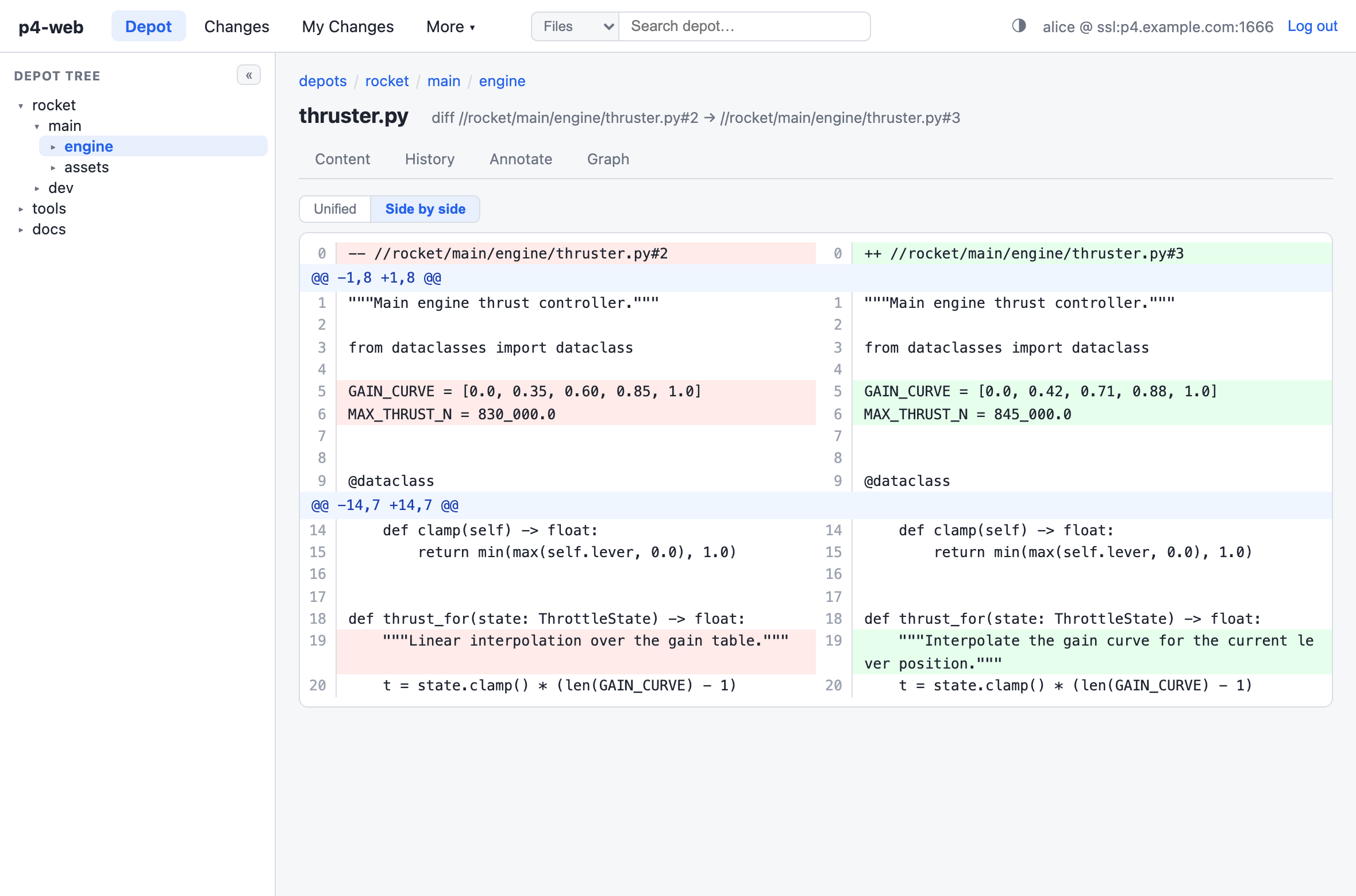Expand the docs depot arrow
Image resolution: width=1356 pixels, height=896 pixels.
tap(21, 230)
